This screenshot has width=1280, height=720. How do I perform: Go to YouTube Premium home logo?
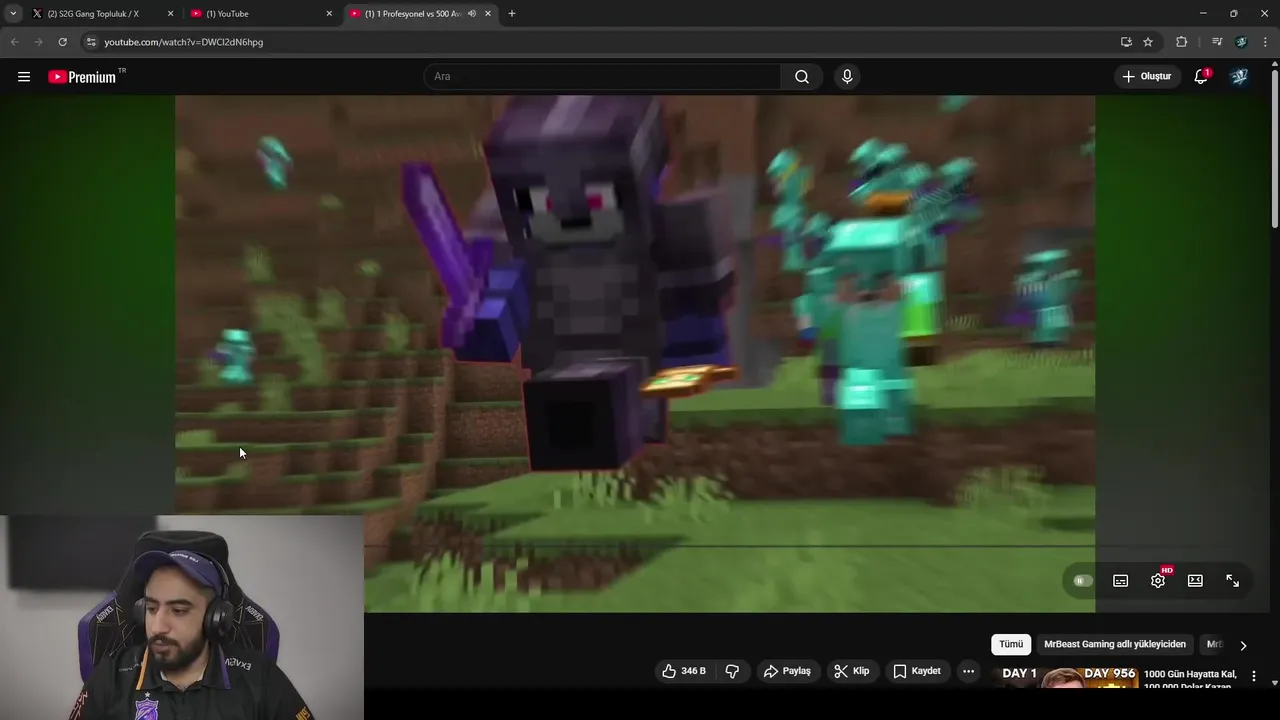[84, 77]
